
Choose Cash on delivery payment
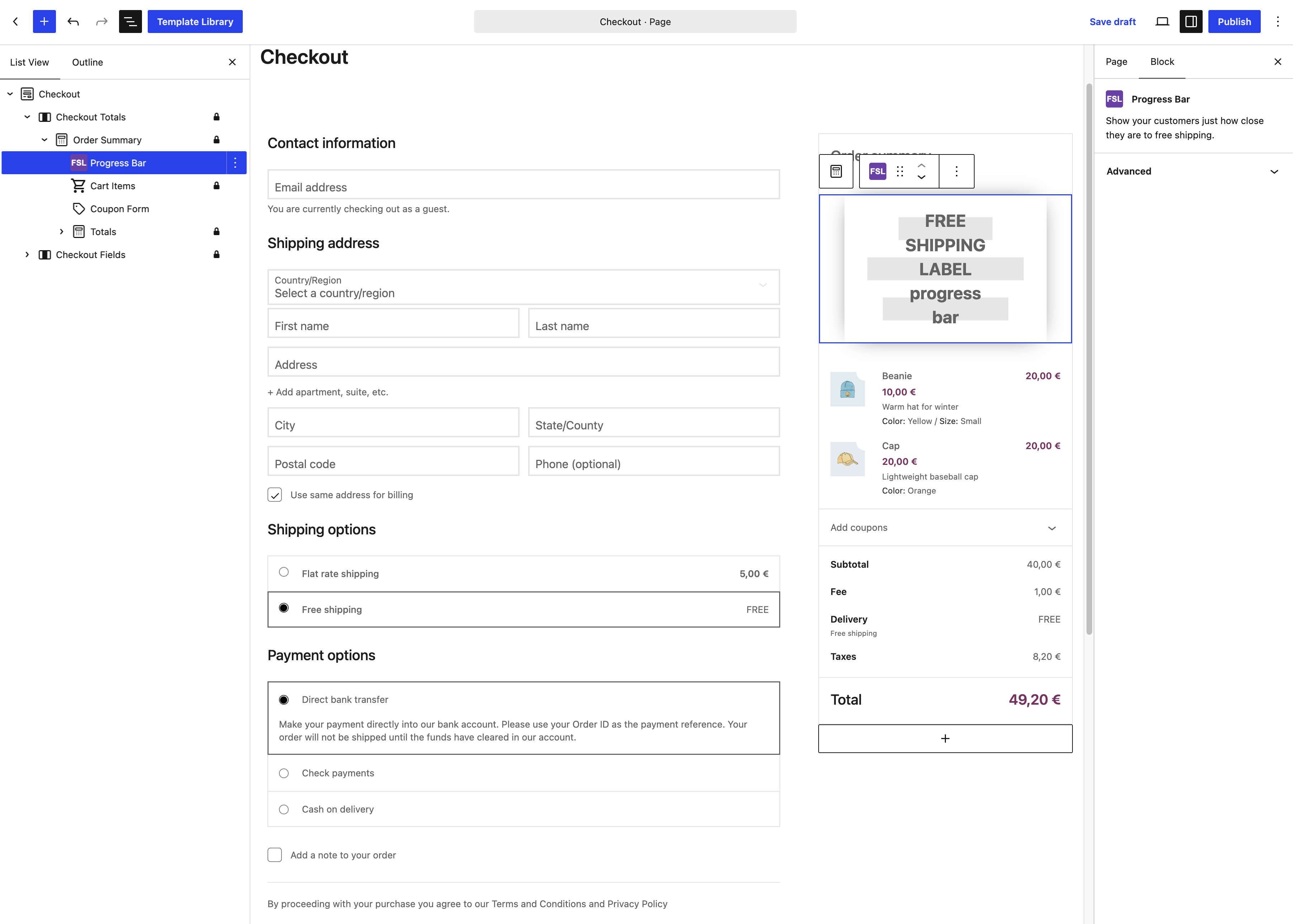[x=283, y=809]
